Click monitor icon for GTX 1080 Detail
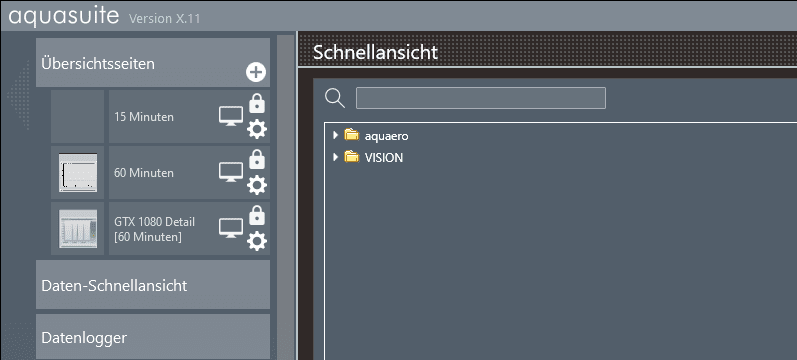Viewport: 797px width, 360px height. pyautogui.click(x=231, y=228)
